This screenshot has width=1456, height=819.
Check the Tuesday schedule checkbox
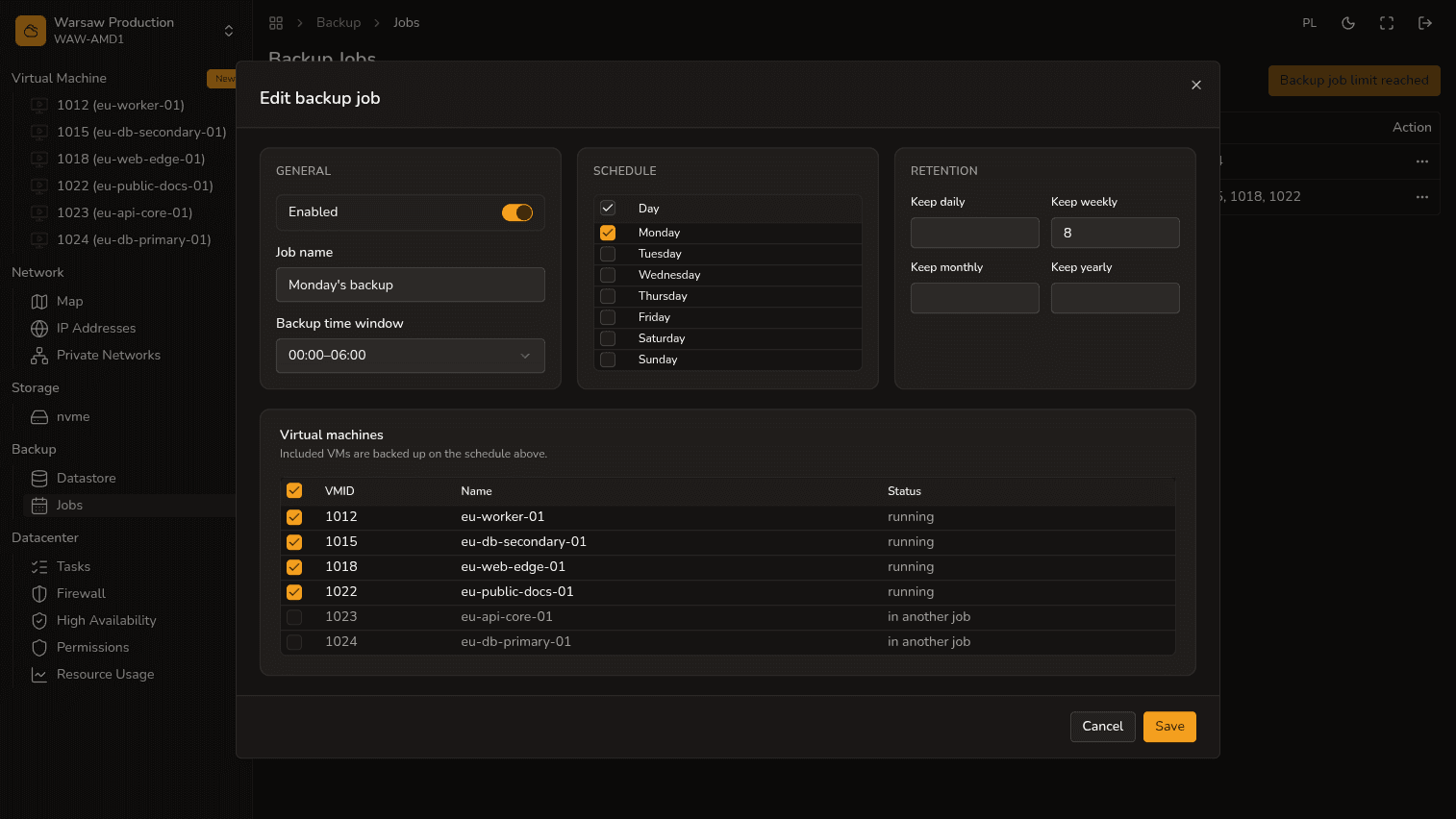click(608, 254)
